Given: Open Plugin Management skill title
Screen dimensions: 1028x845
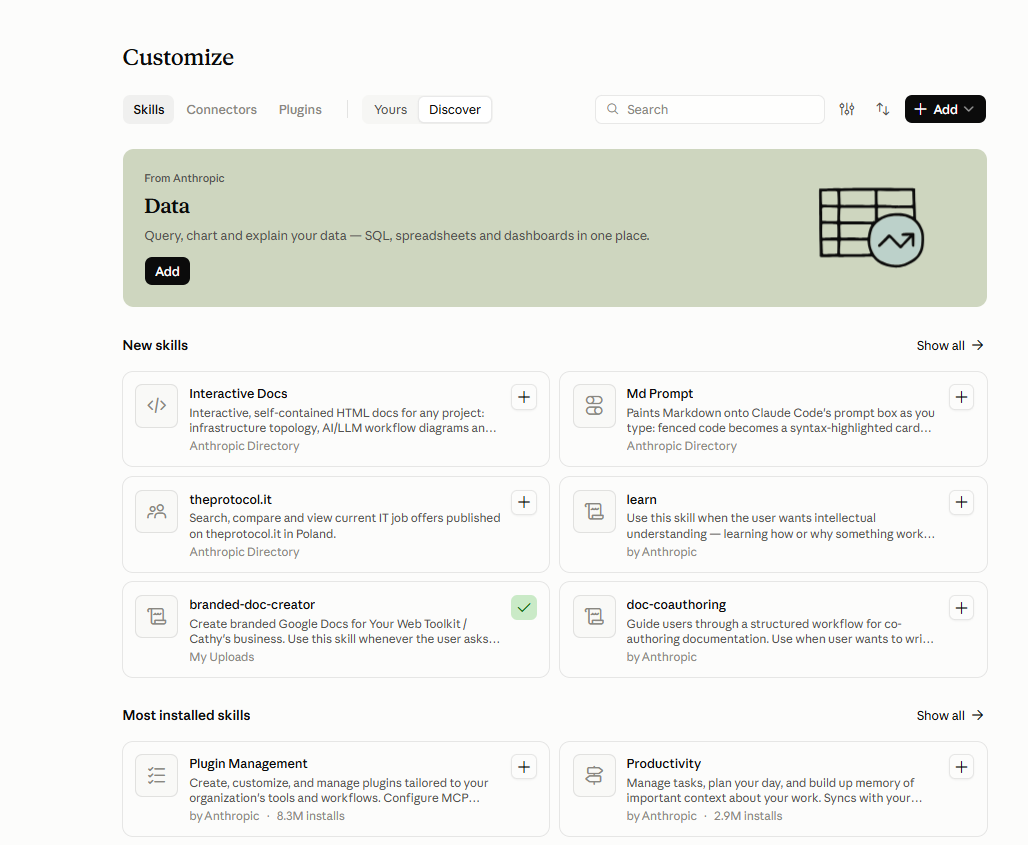Looking at the screenshot, I should [248, 764].
